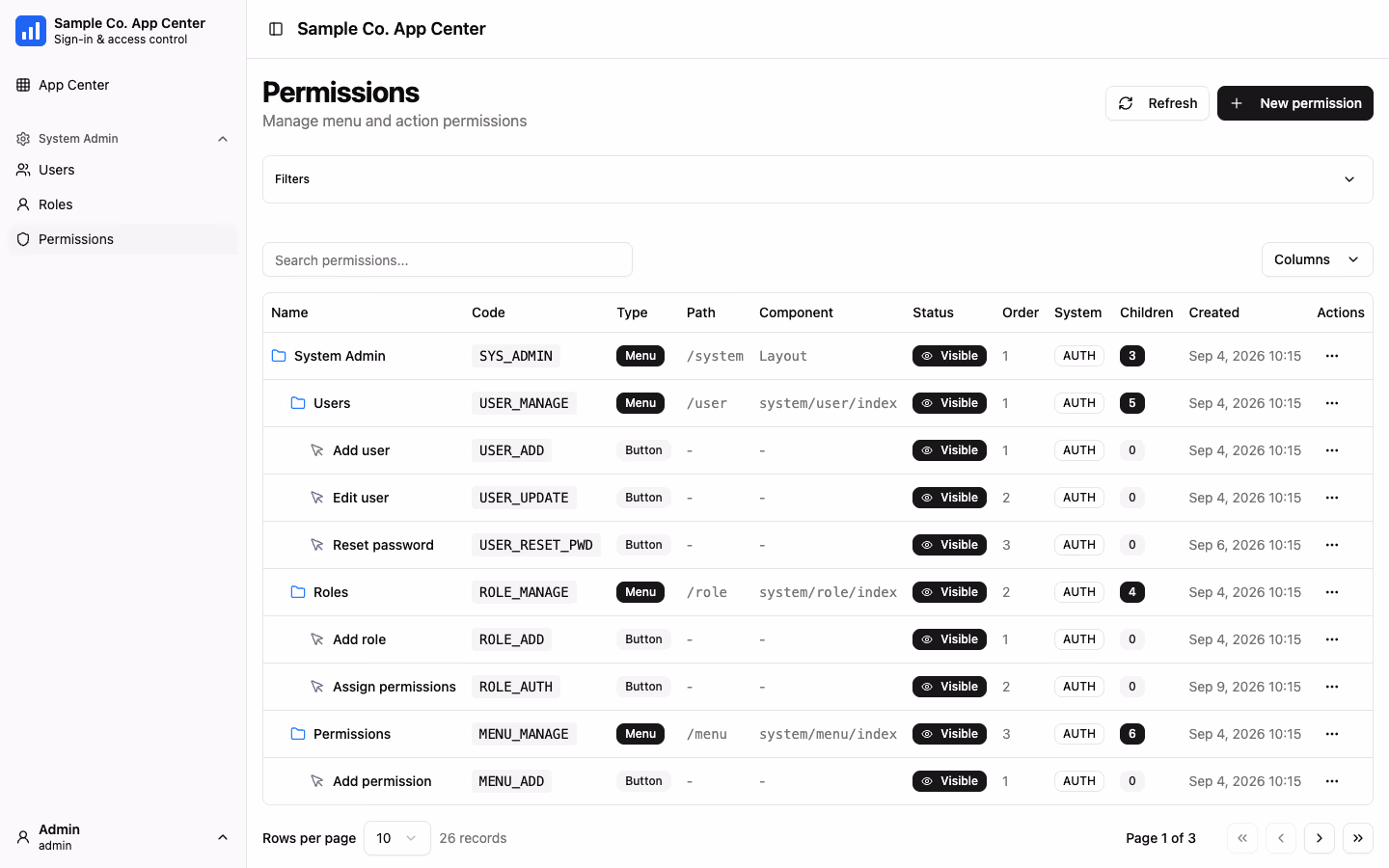Toggle Visible status for USER_UPDATE
This screenshot has width=1389, height=868.
point(949,498)
